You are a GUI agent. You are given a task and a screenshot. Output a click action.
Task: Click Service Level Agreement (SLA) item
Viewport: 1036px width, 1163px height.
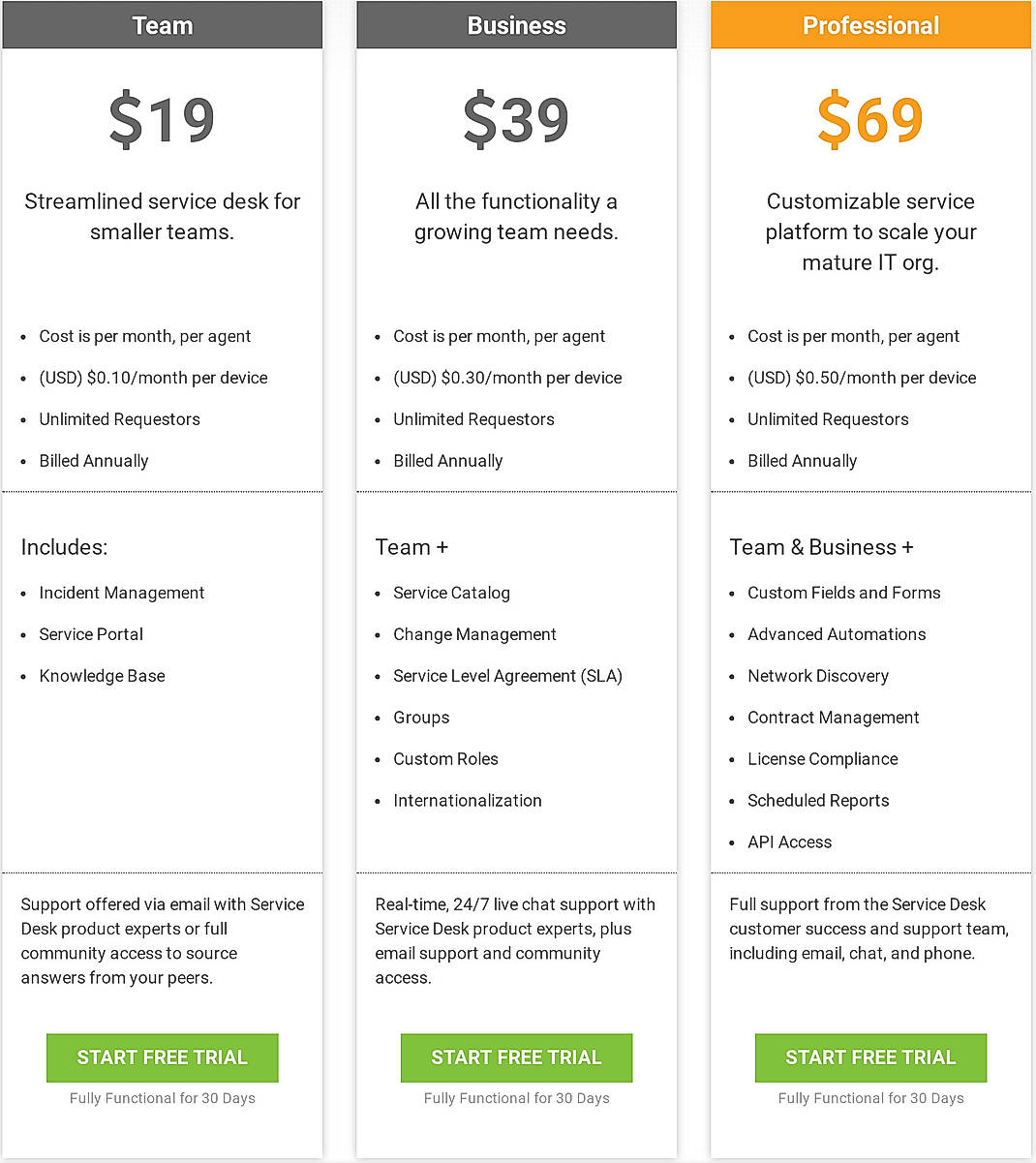[x=507, y=676]
